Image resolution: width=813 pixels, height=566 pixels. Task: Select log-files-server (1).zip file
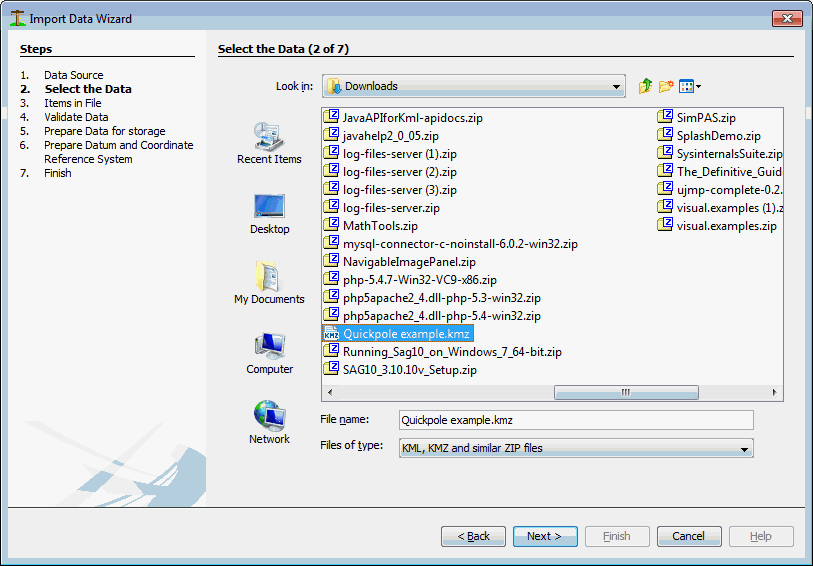coord(390,154)
